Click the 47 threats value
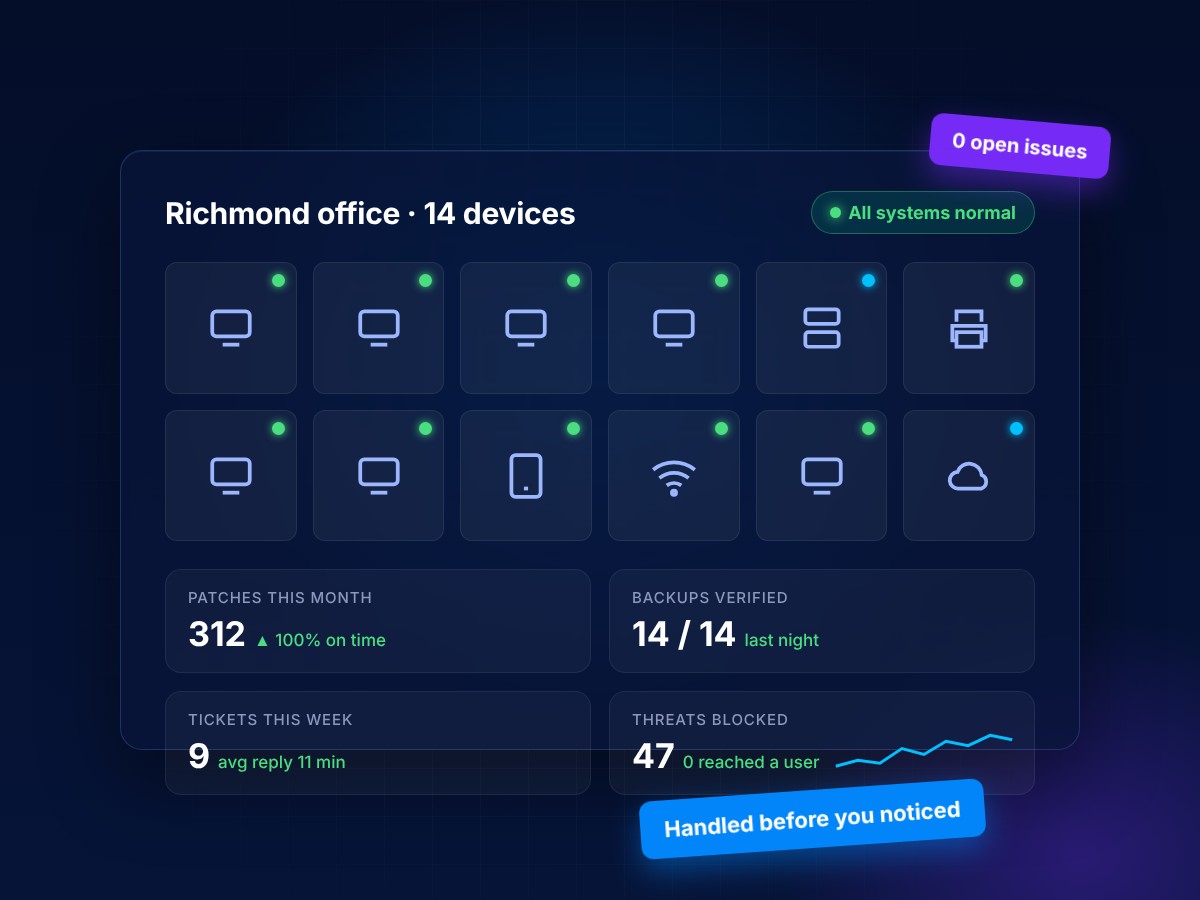Screen dimensions: 1200x900 pos(653,756)
